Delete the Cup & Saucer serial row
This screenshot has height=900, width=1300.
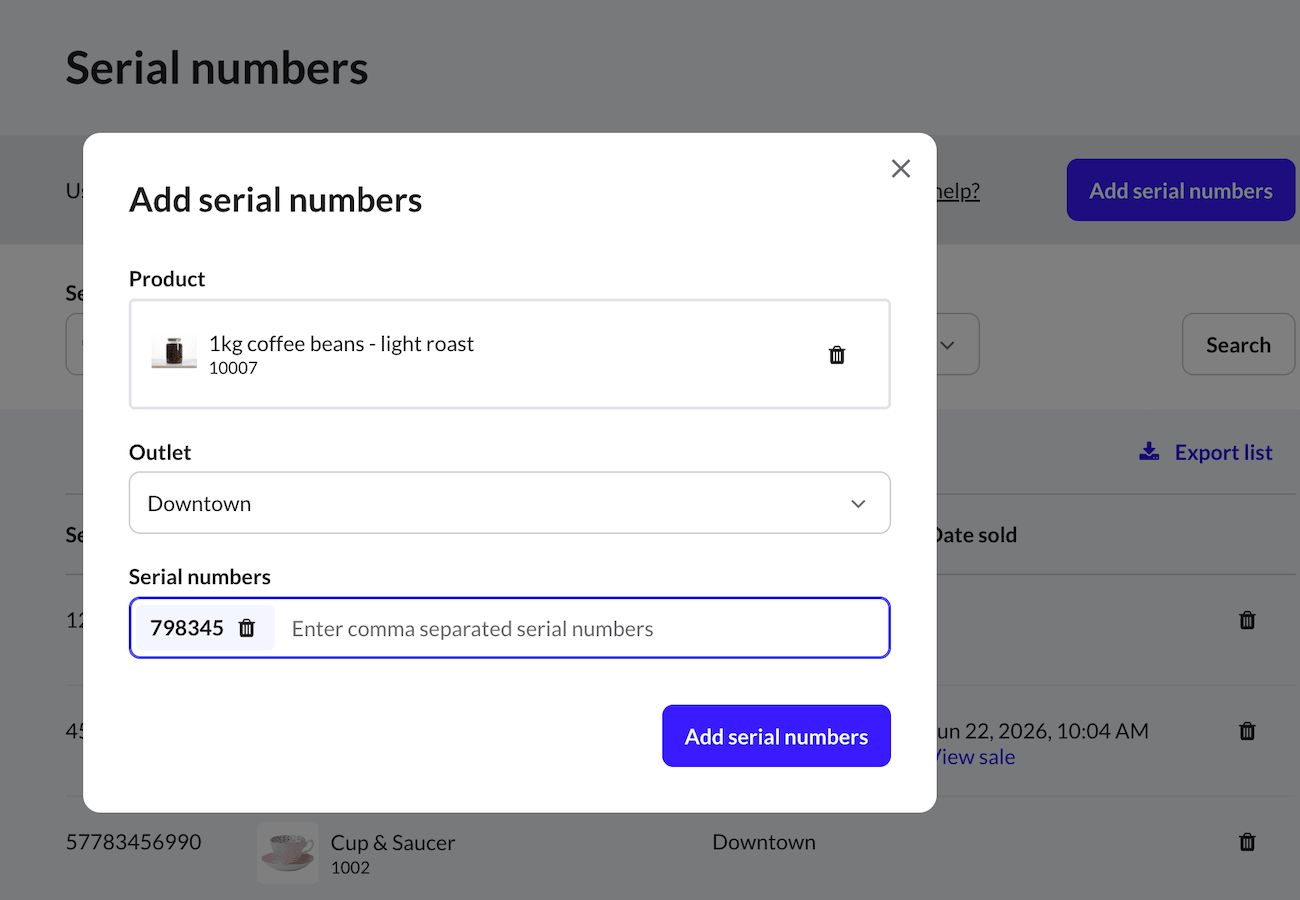click(1247, 842)
